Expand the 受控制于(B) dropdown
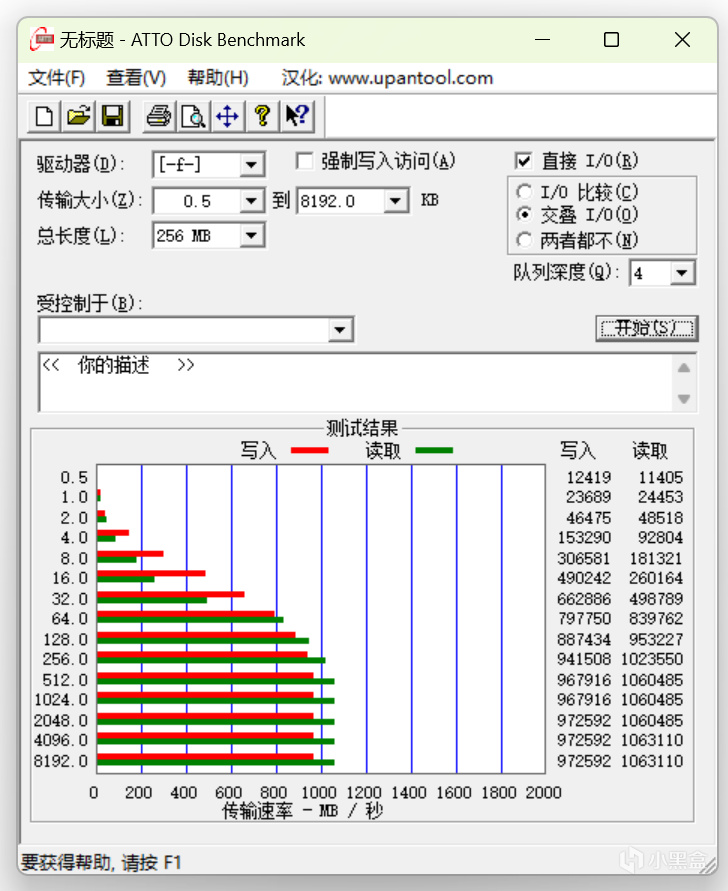This screenshot has width=728, height=891. 340,330
